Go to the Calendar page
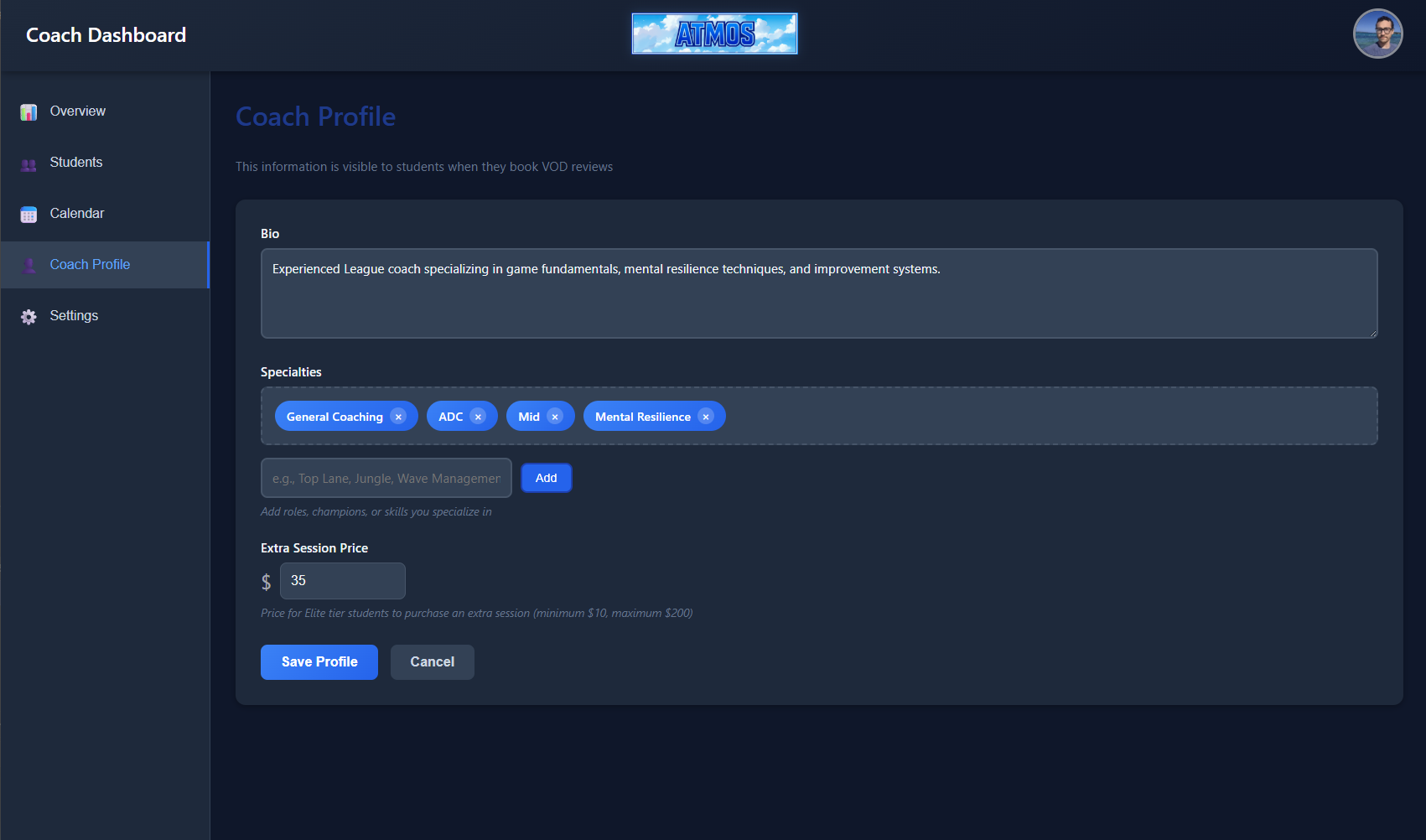 (x=77, y=214)
